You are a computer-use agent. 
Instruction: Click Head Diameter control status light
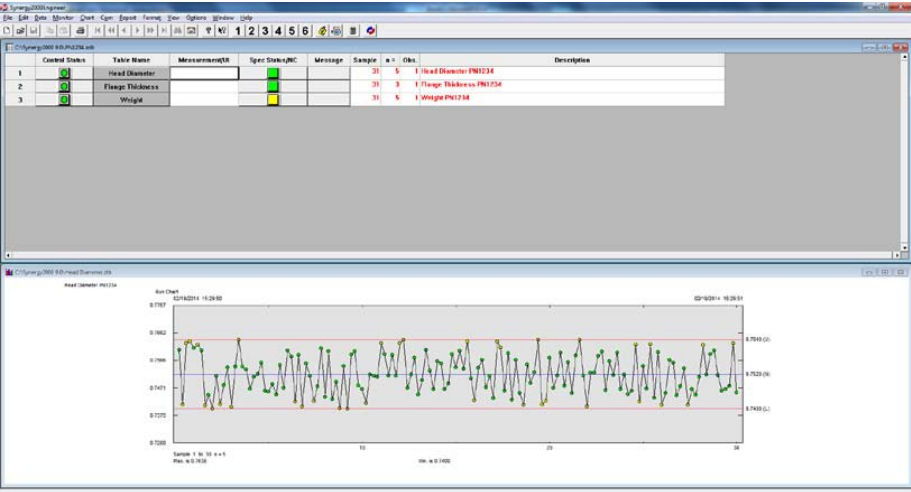click(64, 73)
